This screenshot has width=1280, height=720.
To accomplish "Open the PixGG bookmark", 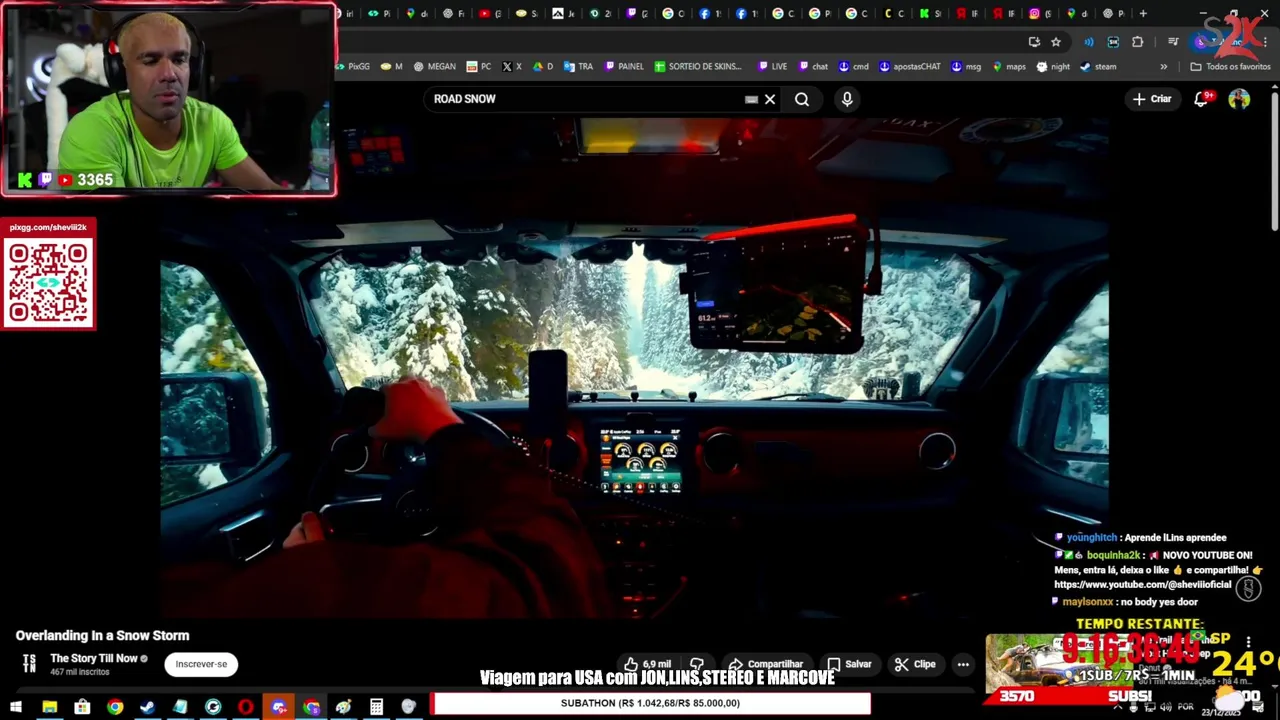I will 353,66.
